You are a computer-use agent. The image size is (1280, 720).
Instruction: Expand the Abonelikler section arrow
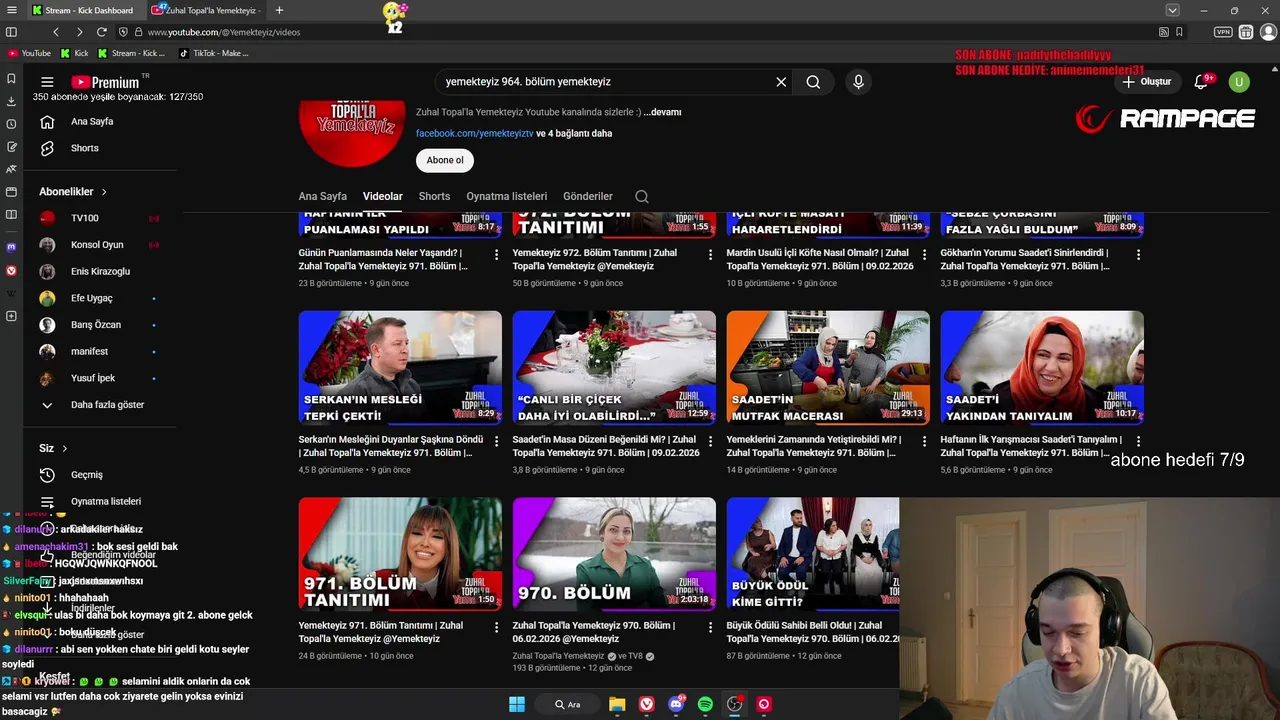[x=103, y=192]
